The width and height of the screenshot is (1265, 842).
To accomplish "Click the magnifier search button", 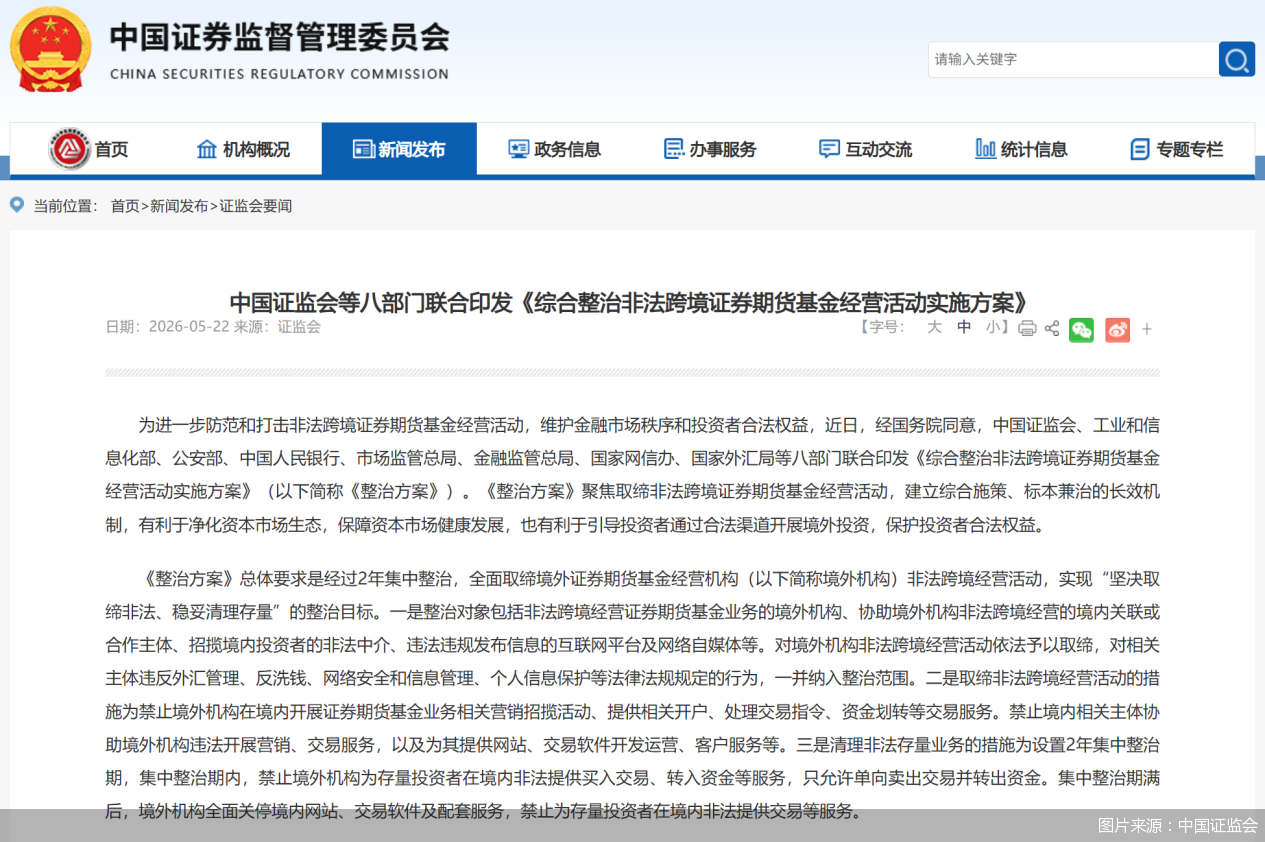I will (x=1236, y=59).
